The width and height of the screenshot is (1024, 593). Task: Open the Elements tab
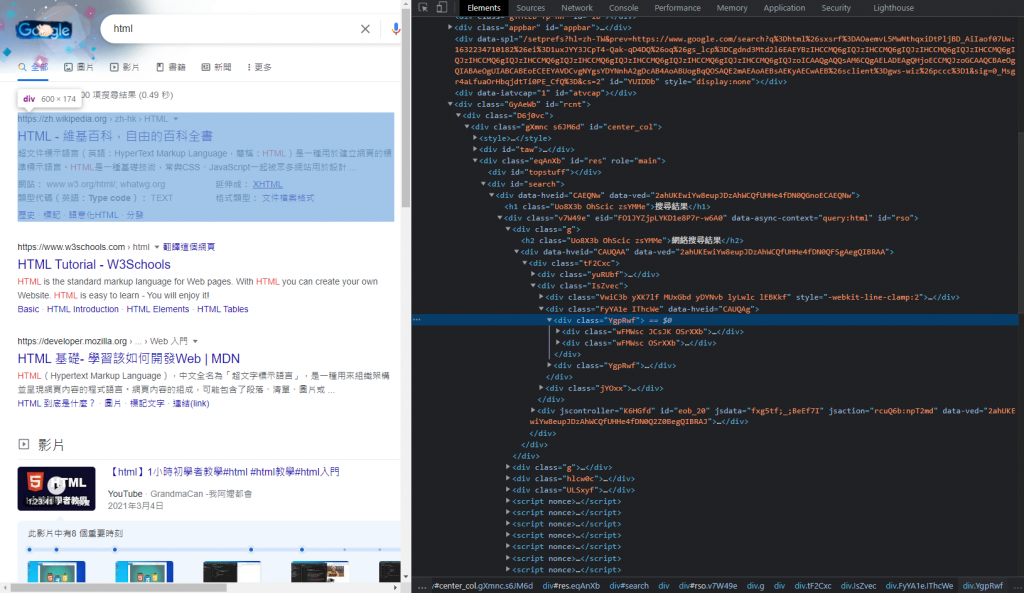[484, 8]
